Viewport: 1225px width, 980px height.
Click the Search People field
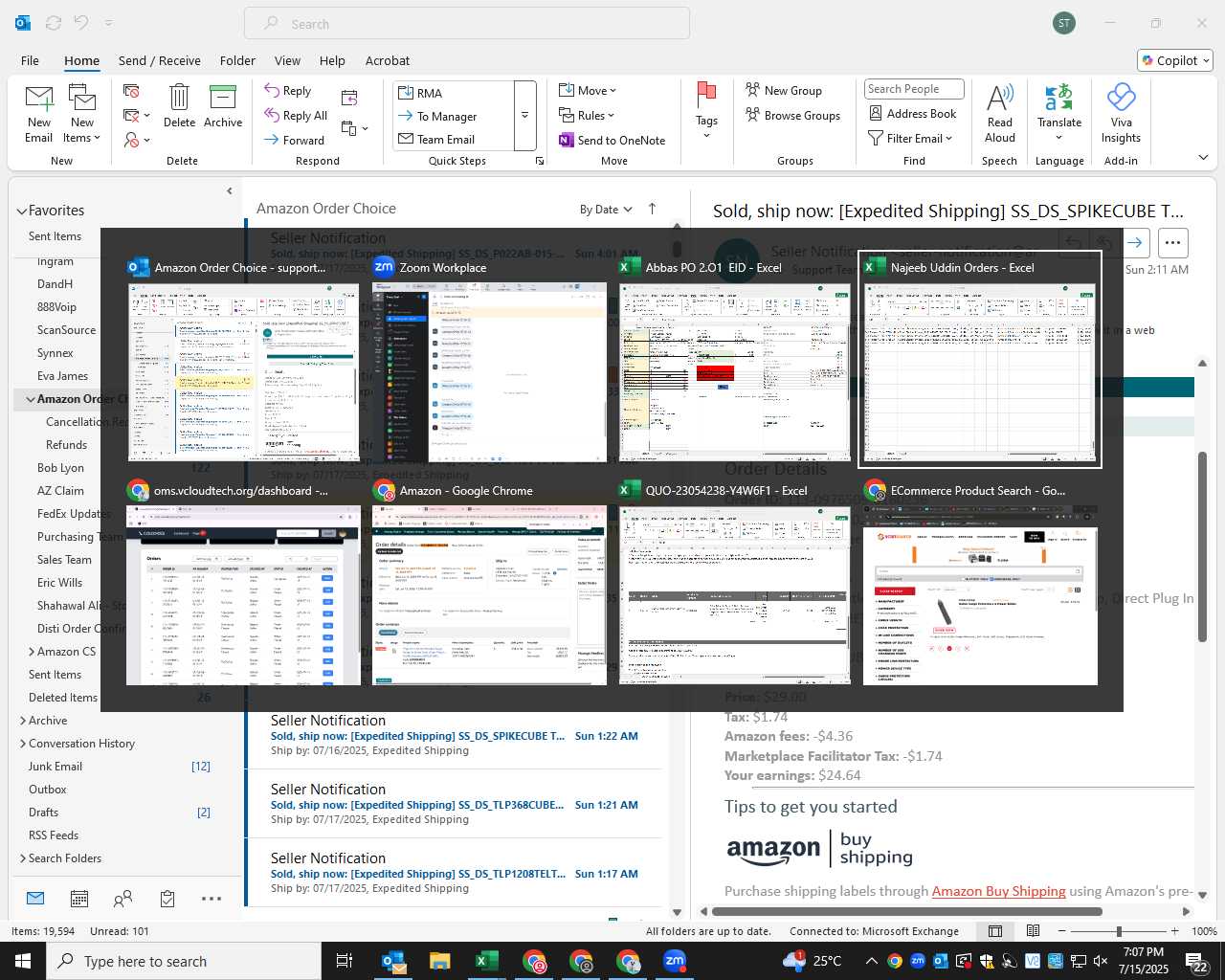click(914, 89)
